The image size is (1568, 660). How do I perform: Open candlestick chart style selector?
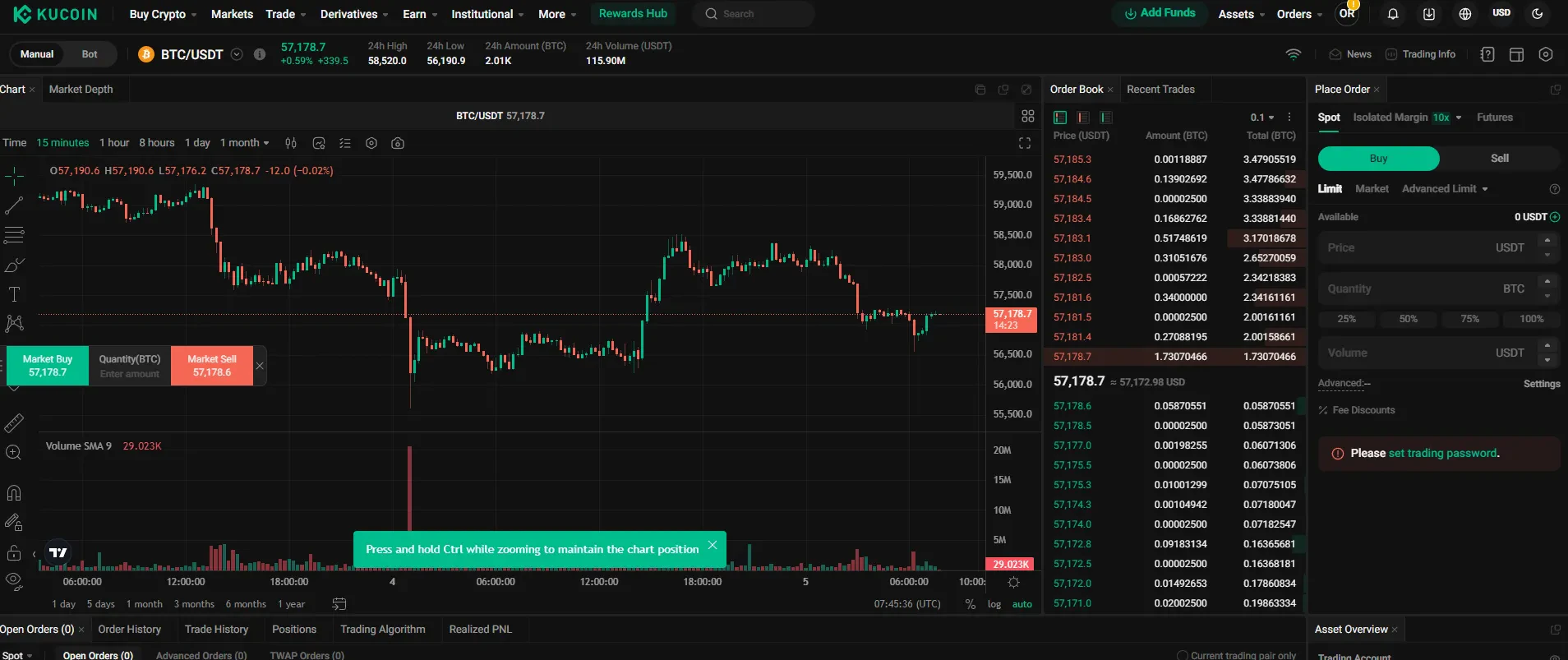pyautogui.click(x=291, y=143)
